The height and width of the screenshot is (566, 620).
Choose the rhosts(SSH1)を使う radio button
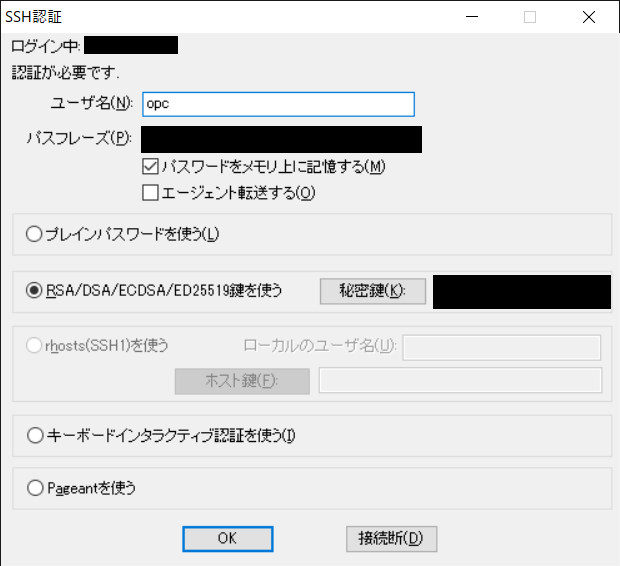[35, 346]
